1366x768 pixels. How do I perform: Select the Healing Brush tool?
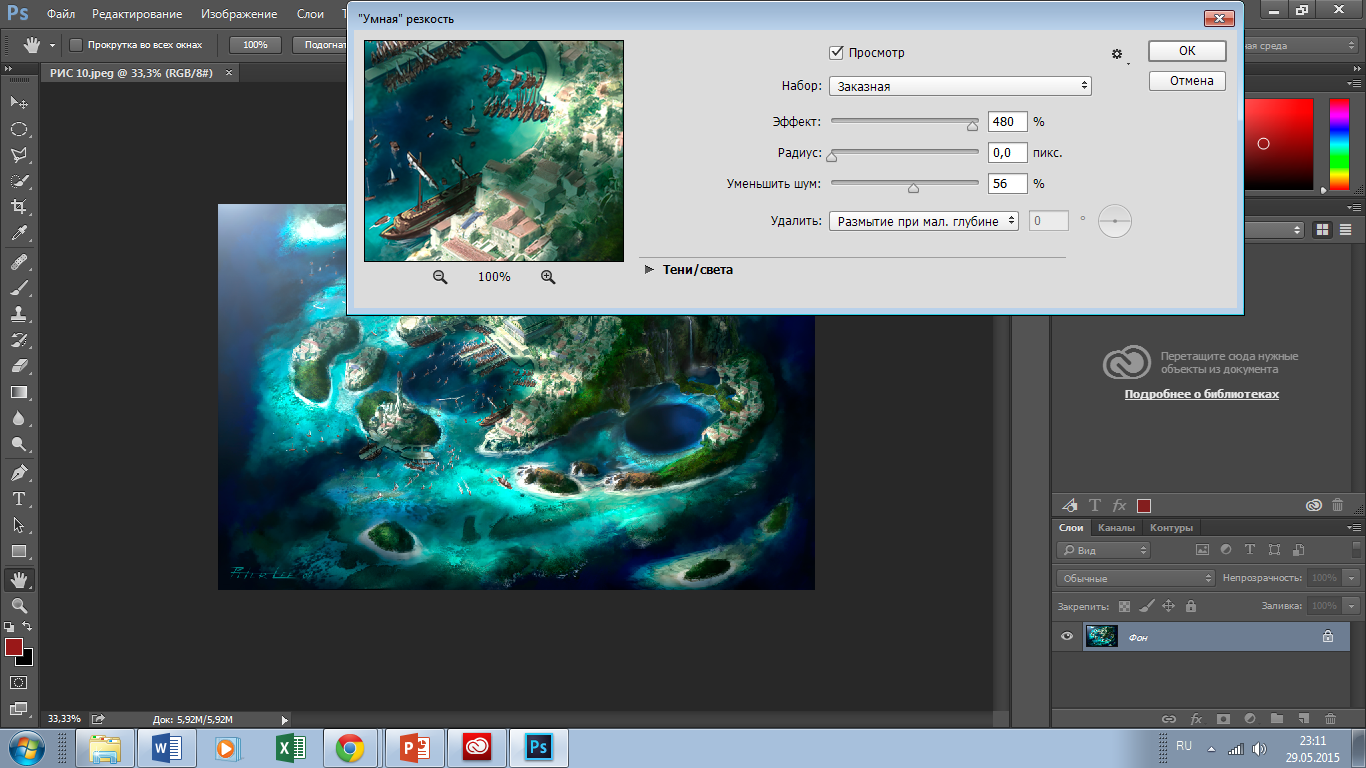[19, 262]
